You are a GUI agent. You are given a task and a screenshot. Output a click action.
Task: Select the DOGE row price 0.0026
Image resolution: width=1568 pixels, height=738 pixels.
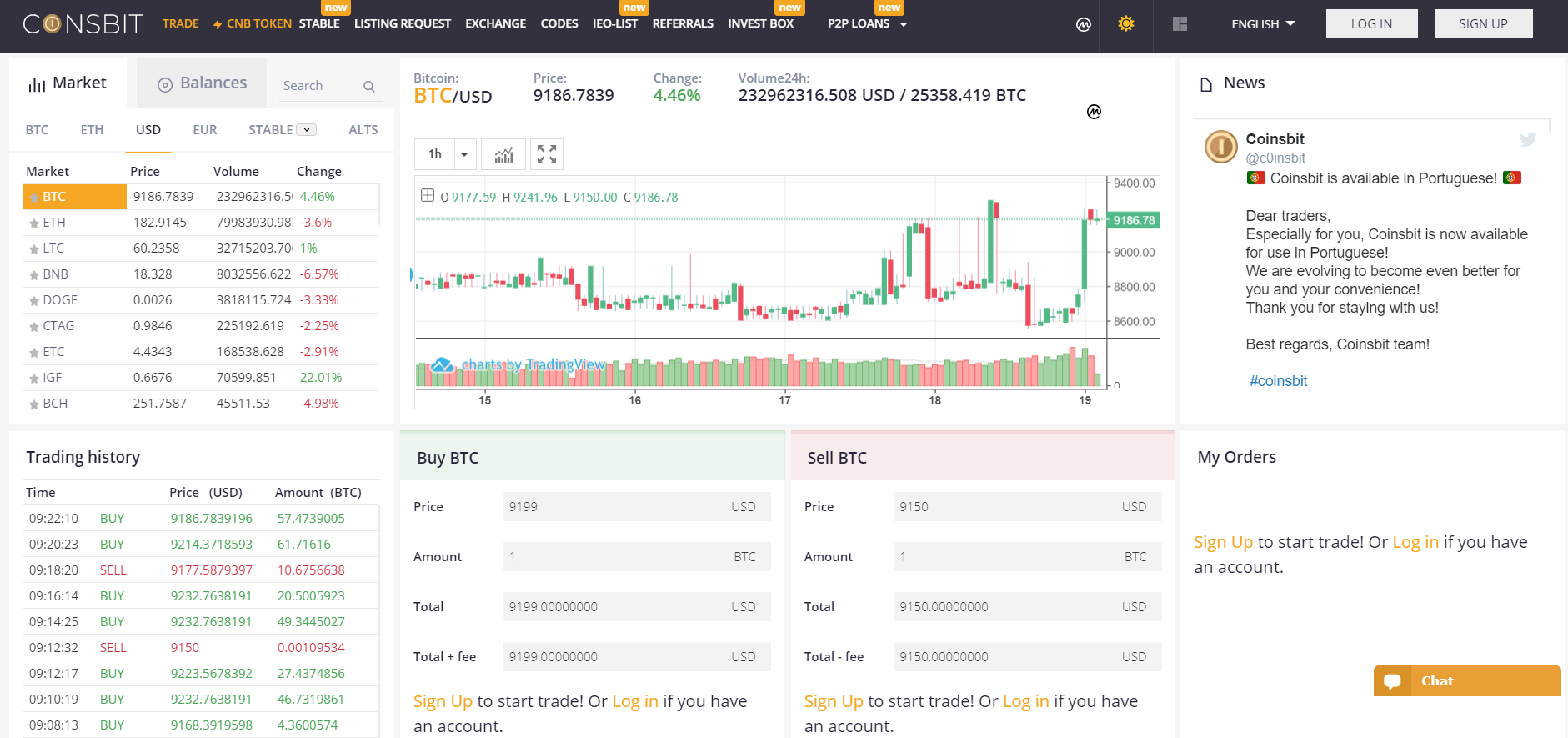pyautogui.click(x=153, y=300)
